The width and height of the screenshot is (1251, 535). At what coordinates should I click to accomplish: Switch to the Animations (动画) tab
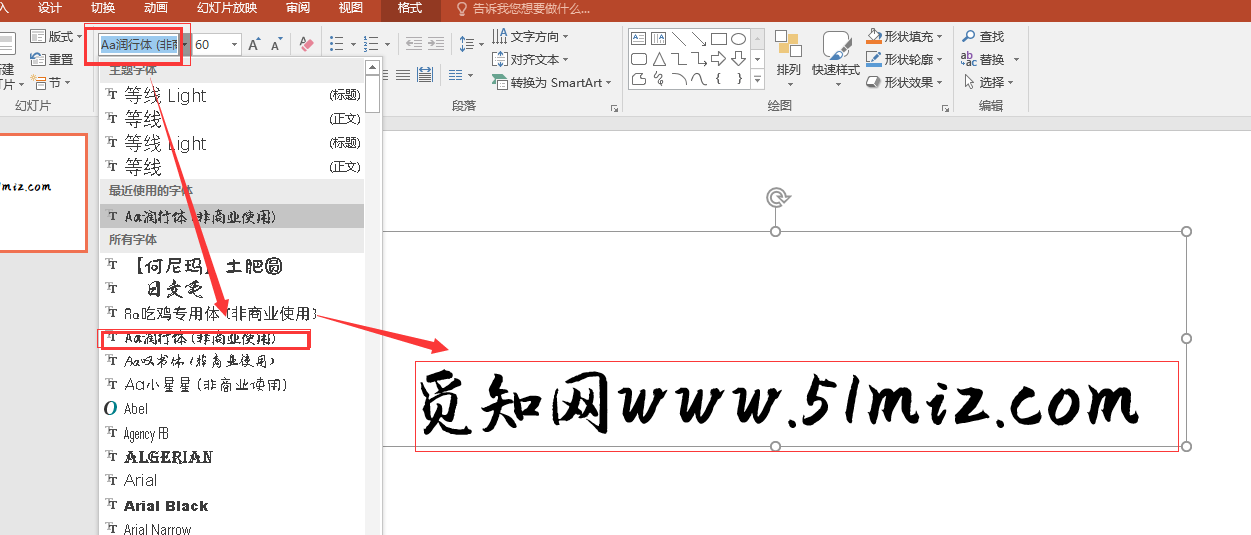tap(155, 8)
